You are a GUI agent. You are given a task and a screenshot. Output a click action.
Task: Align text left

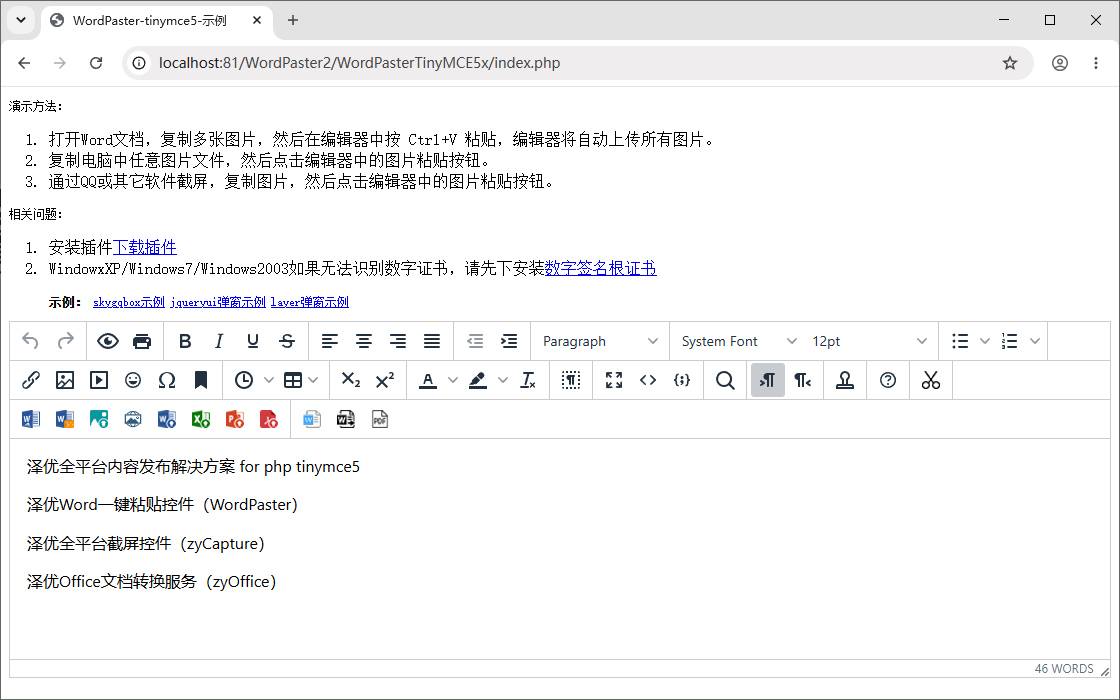point(329,341)
